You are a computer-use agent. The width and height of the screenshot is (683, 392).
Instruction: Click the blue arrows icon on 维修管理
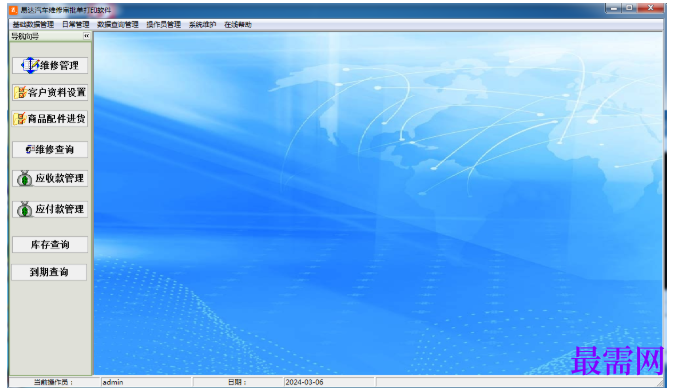(x=30, y=65)
